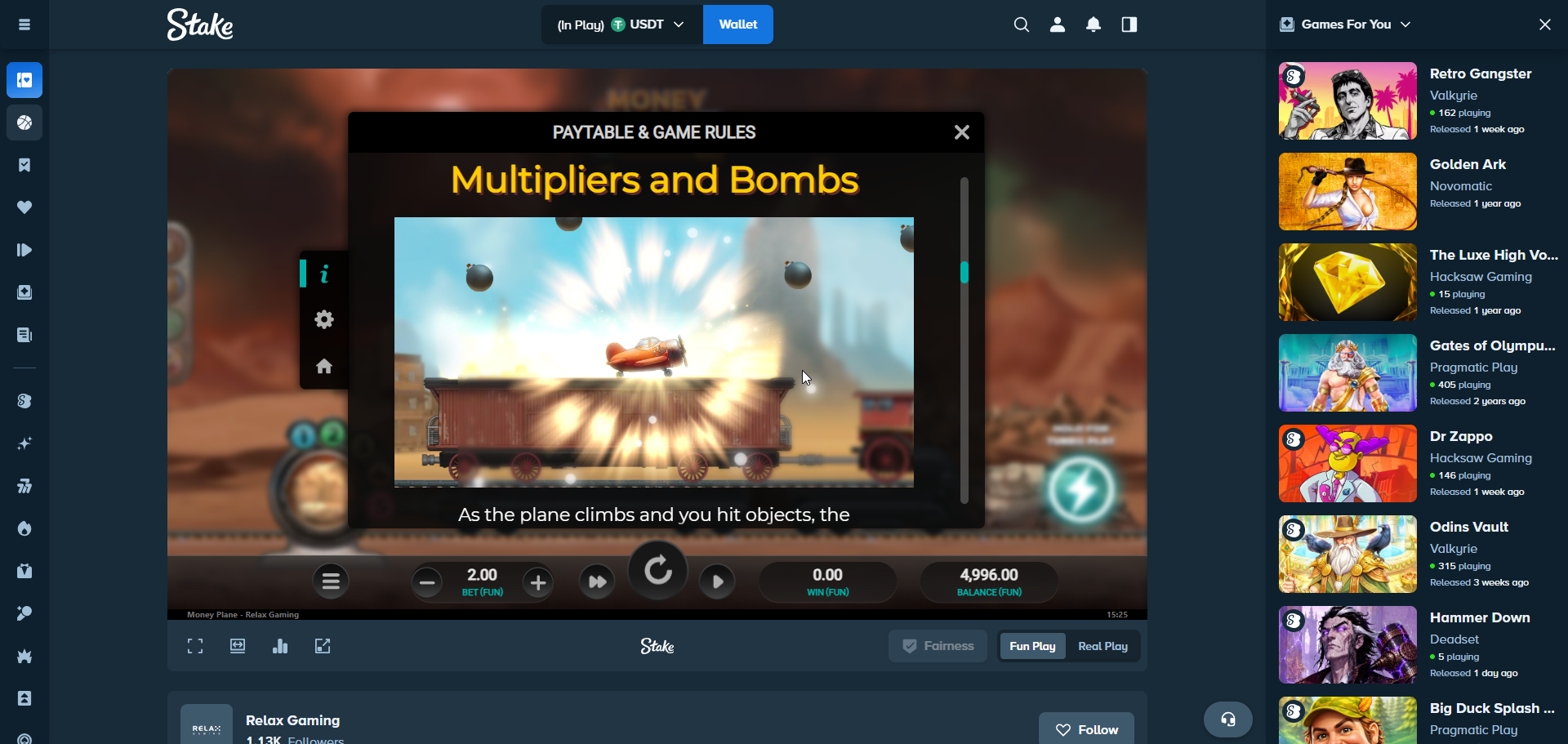Click the paytable scrollbar thumb

tap(964, 272)
